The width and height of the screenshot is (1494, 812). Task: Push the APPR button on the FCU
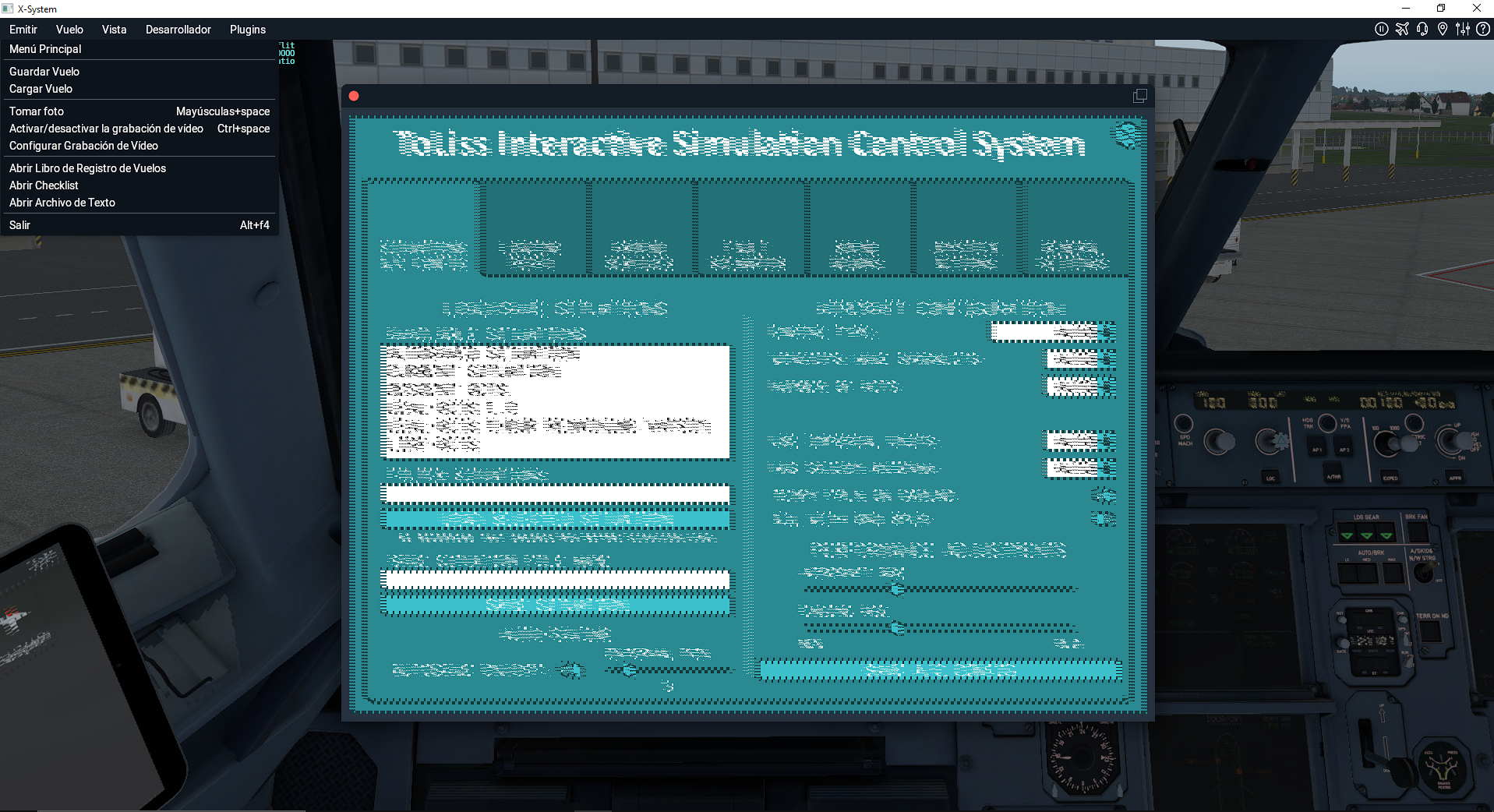click(x=1455, y=477)
